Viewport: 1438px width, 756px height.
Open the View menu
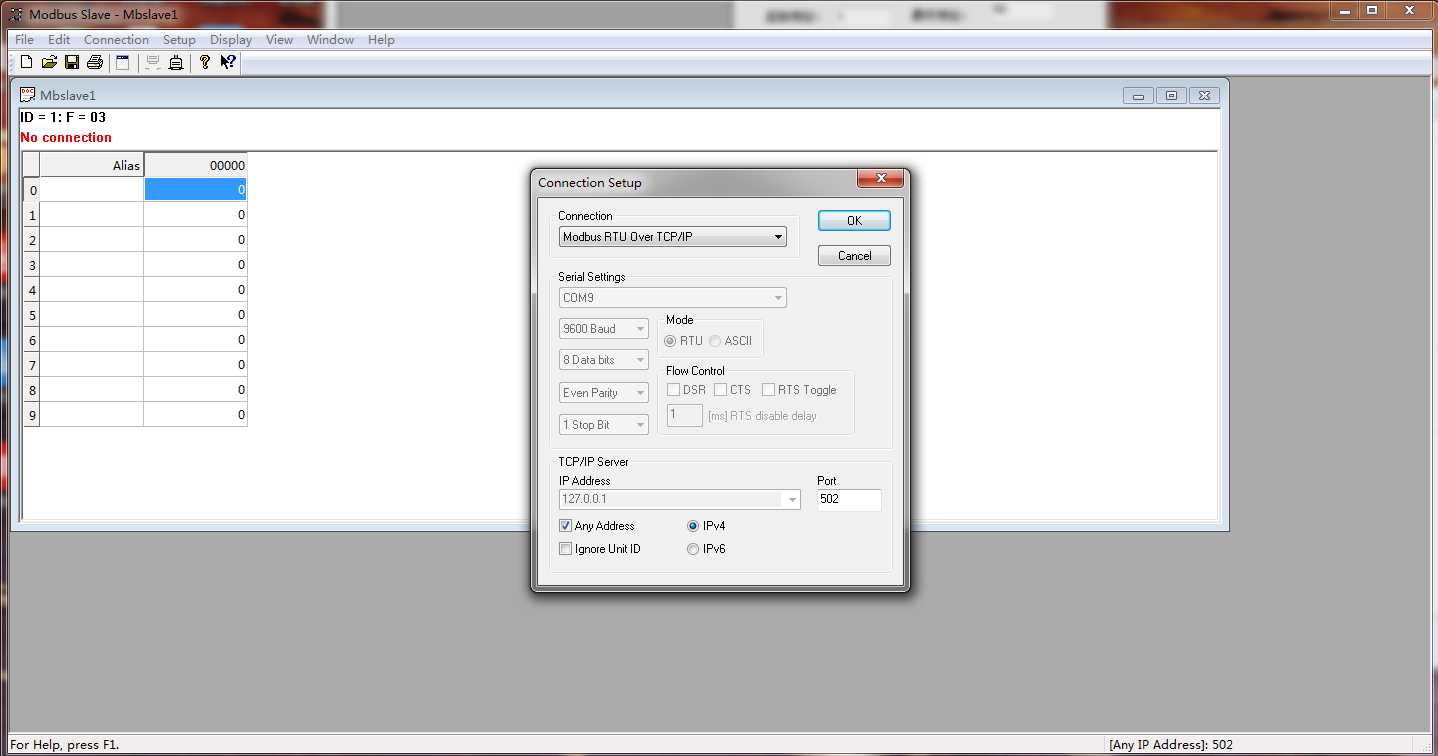point(279,40)
